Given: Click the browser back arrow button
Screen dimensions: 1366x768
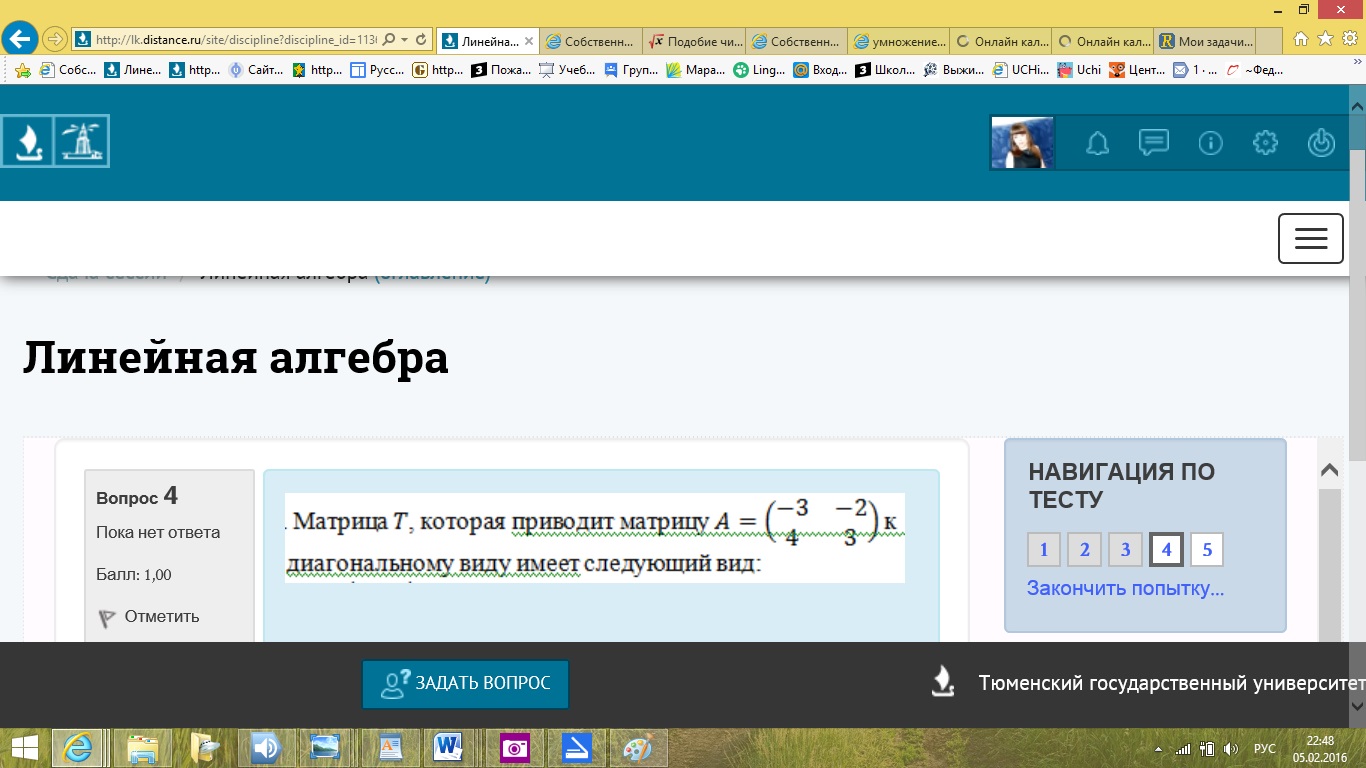Looking at the screenshot, I should coord(20,40).
